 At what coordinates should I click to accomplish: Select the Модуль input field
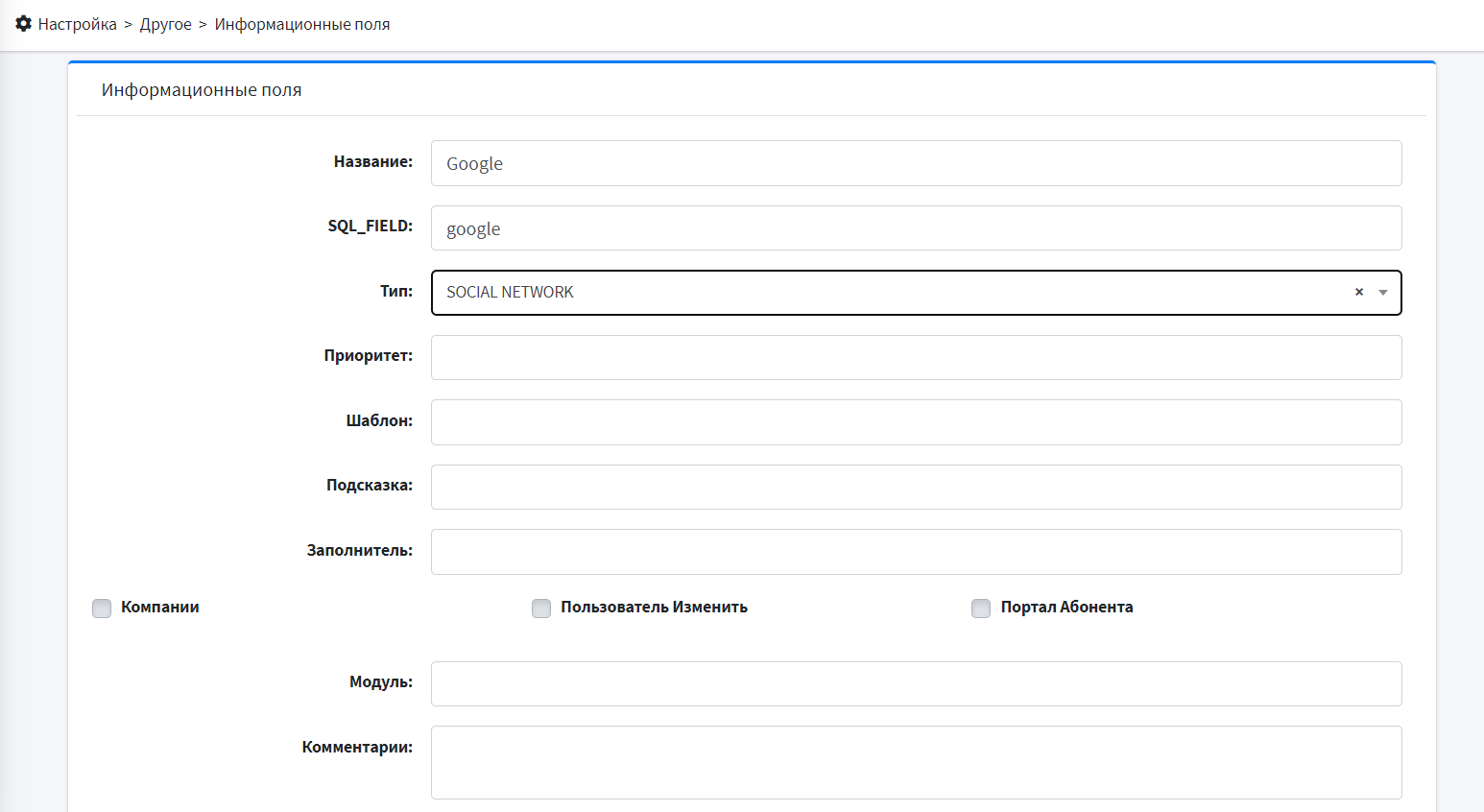point(916,683)
